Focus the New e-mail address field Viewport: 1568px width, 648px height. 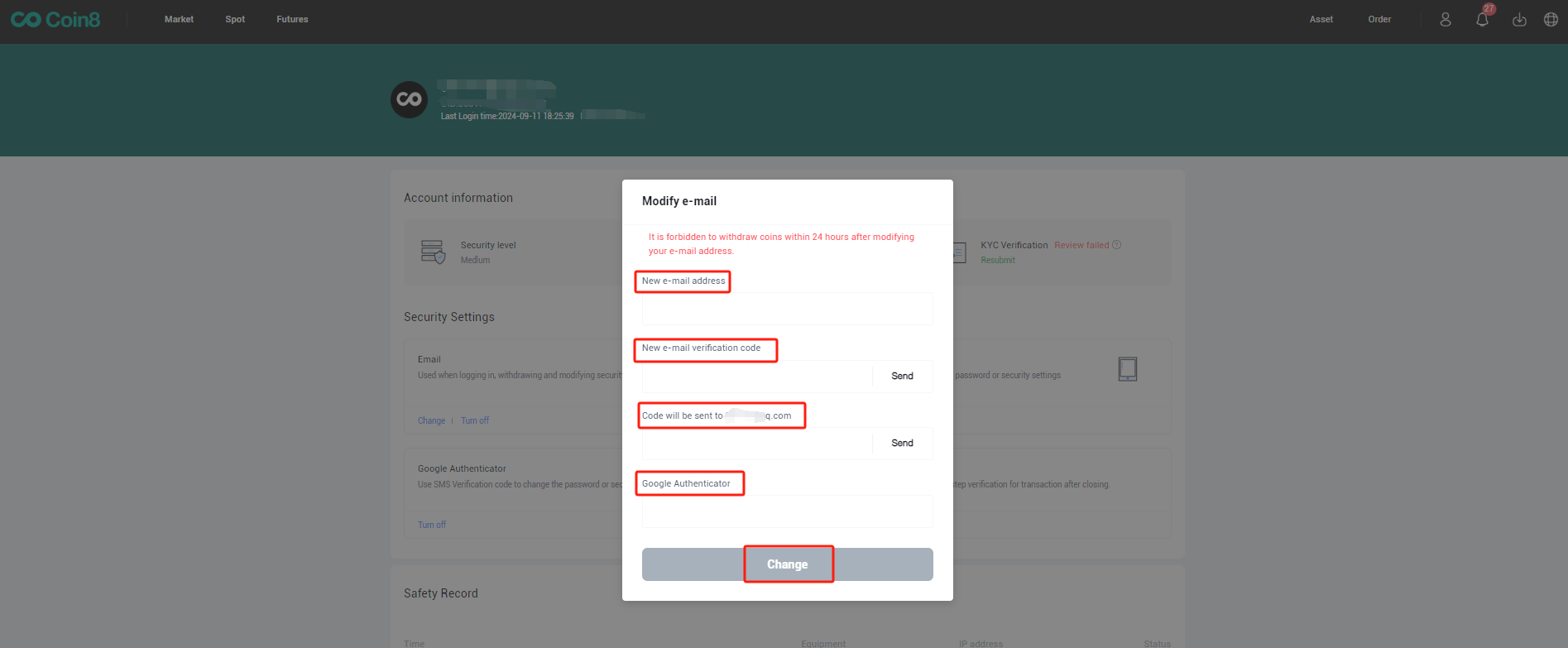pyautogui.click(x=787, y=310)
